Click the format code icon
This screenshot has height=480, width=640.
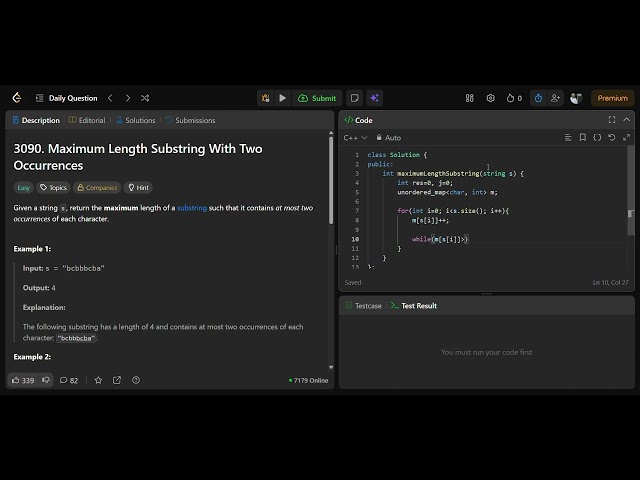pyautogui.click(x=568, y=138)
